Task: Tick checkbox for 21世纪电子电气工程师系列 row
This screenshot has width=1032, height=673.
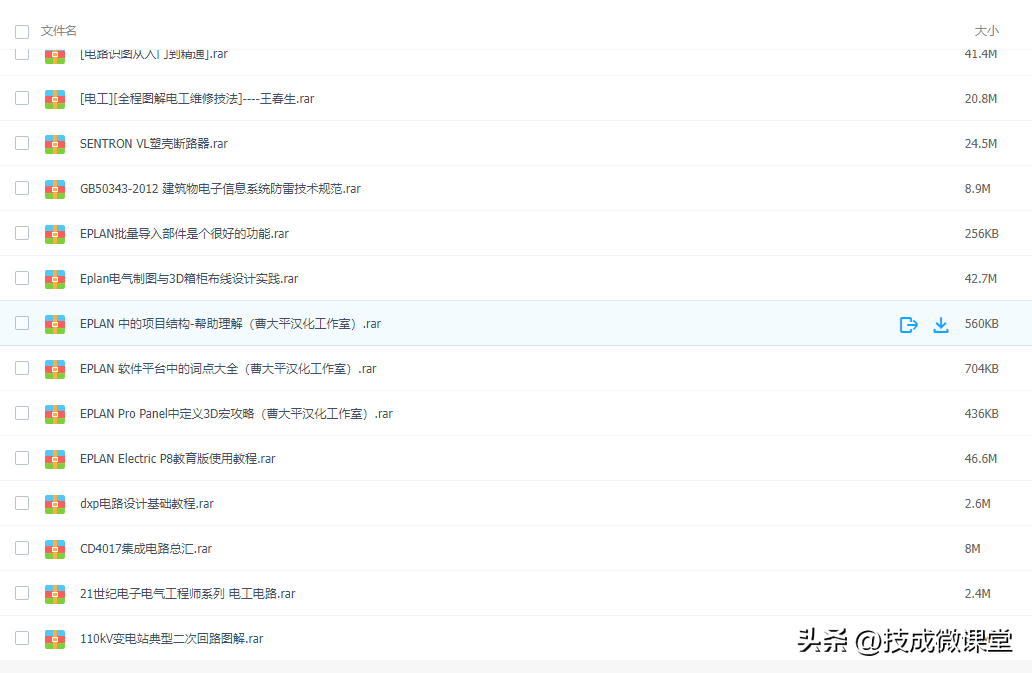Action: click(x=22, y=593)
